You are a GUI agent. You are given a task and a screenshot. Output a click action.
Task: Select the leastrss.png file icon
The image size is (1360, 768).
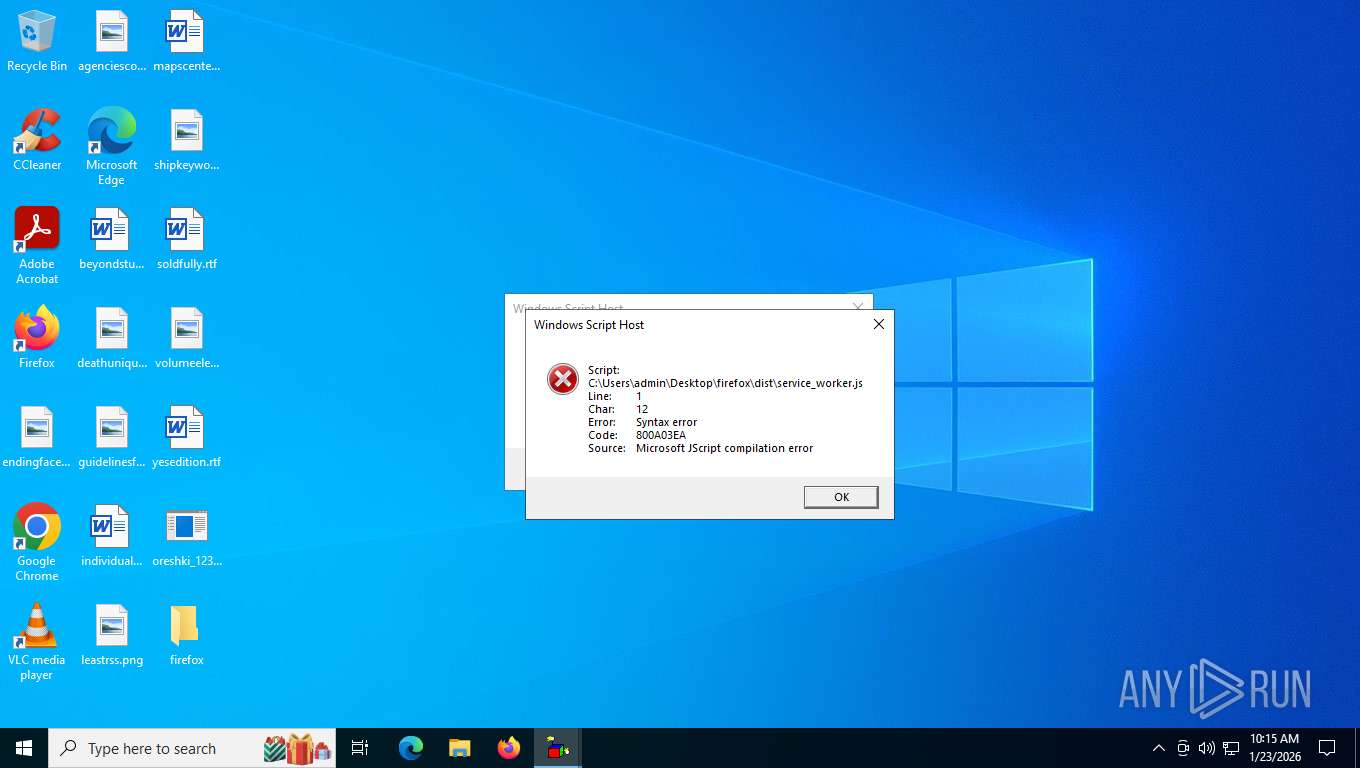[x=112, y=635]
